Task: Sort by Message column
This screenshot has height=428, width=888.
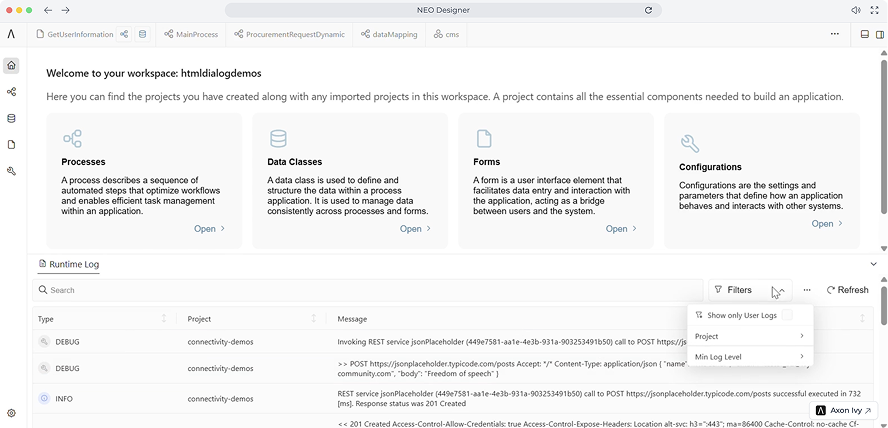Action: coord(863,319)
